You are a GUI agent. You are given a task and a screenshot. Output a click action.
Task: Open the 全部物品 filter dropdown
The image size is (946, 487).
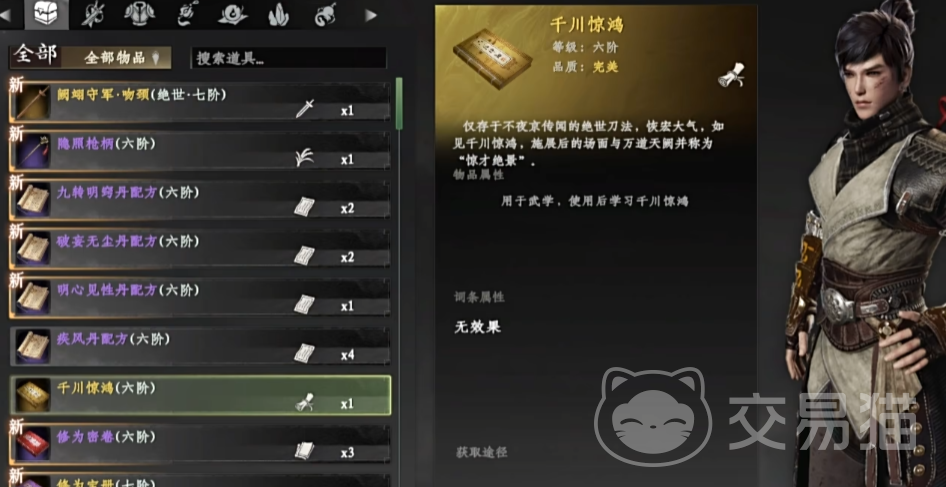[118, 58]
